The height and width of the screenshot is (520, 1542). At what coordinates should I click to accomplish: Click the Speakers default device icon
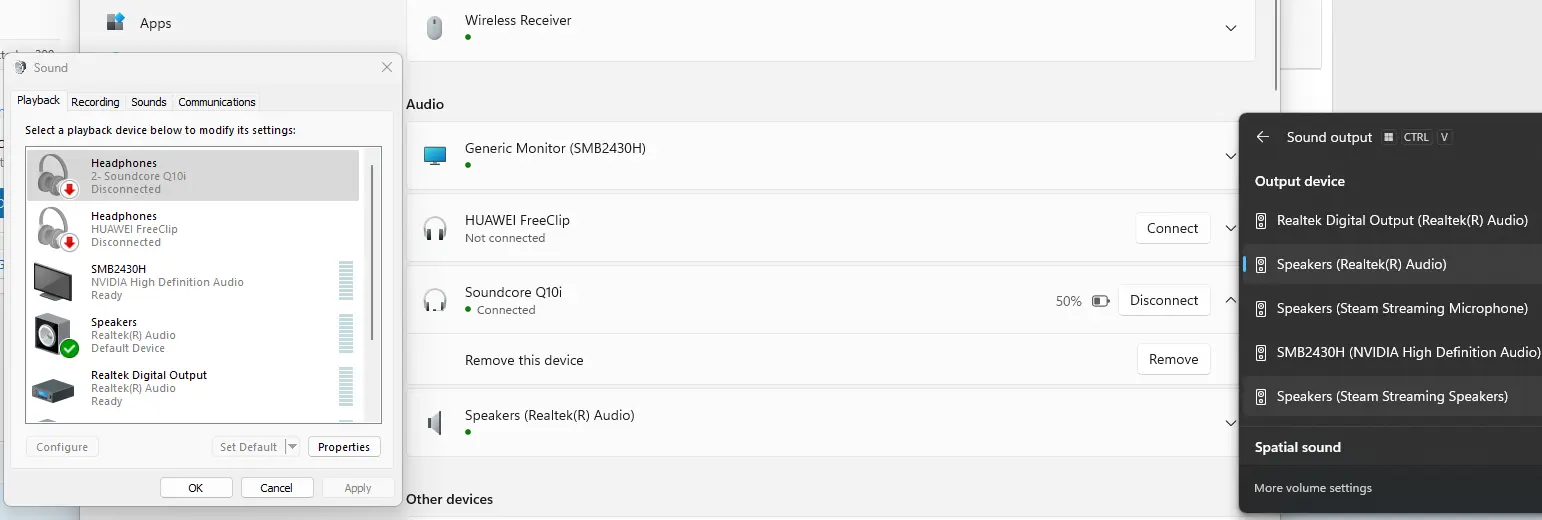56,334
